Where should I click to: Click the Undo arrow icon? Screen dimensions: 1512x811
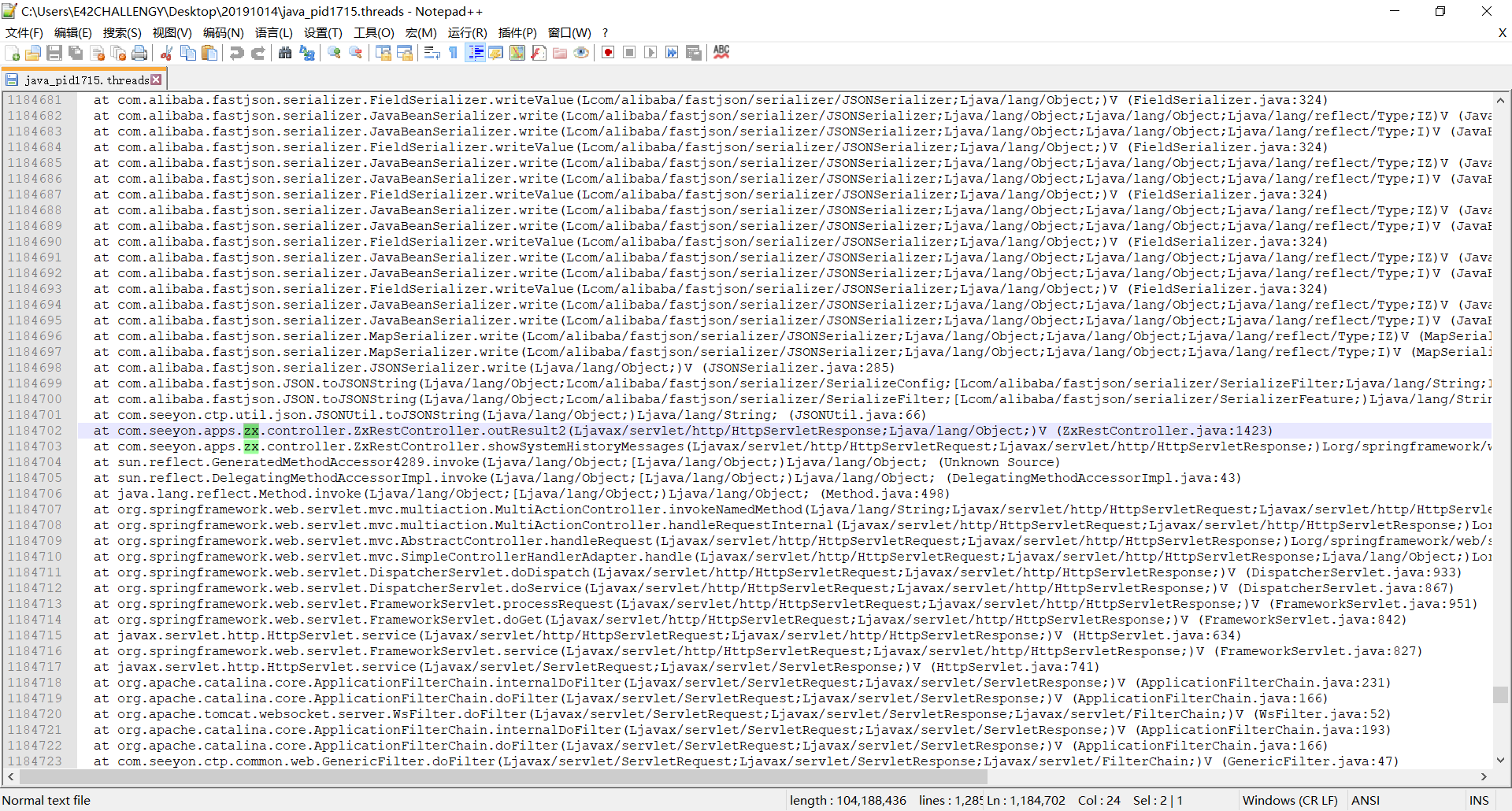click(x=236, y=53)
